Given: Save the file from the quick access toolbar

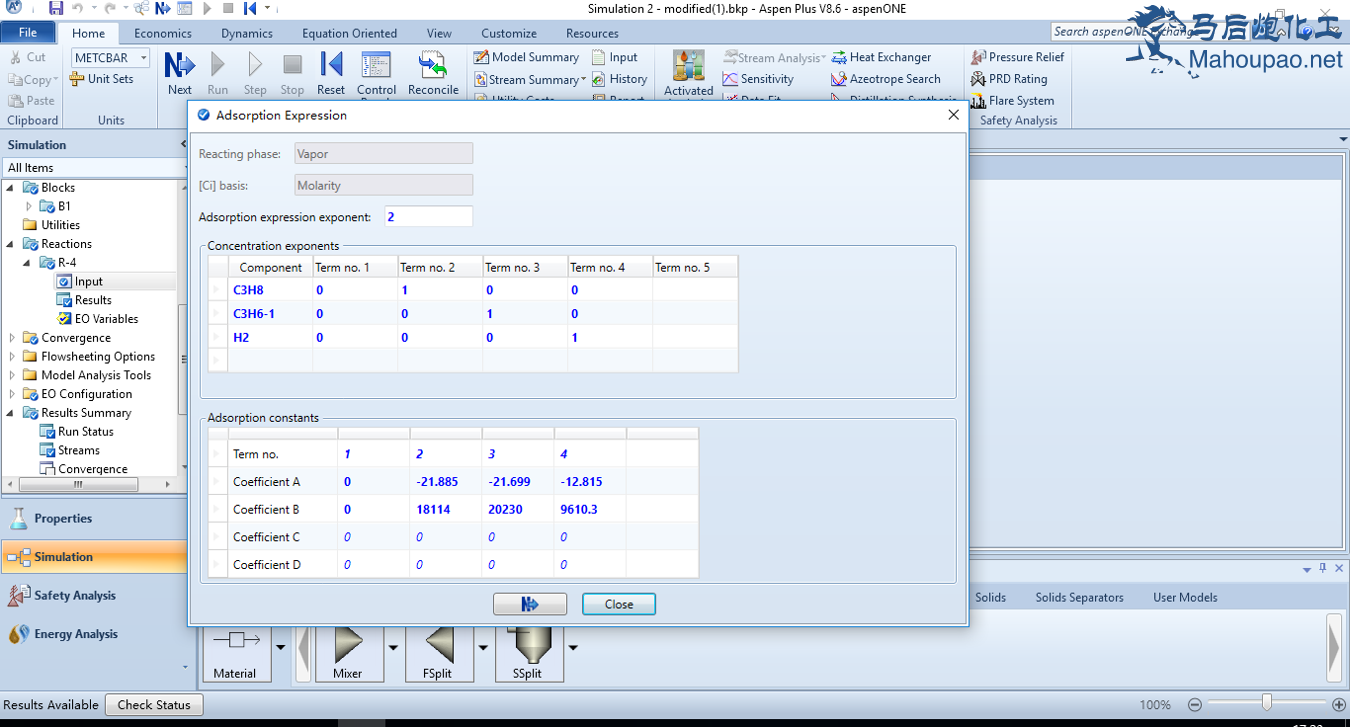Looking at the screenshot, I should (56, 8).
